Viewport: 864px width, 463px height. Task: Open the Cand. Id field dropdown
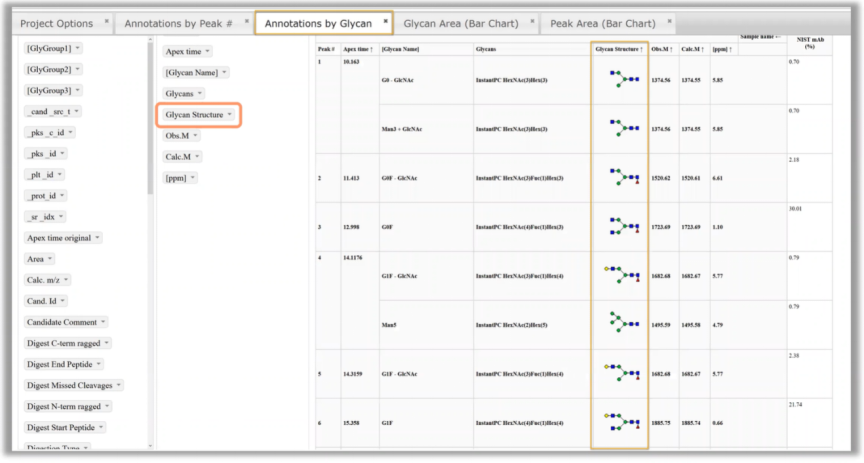[x=63, y=301]
